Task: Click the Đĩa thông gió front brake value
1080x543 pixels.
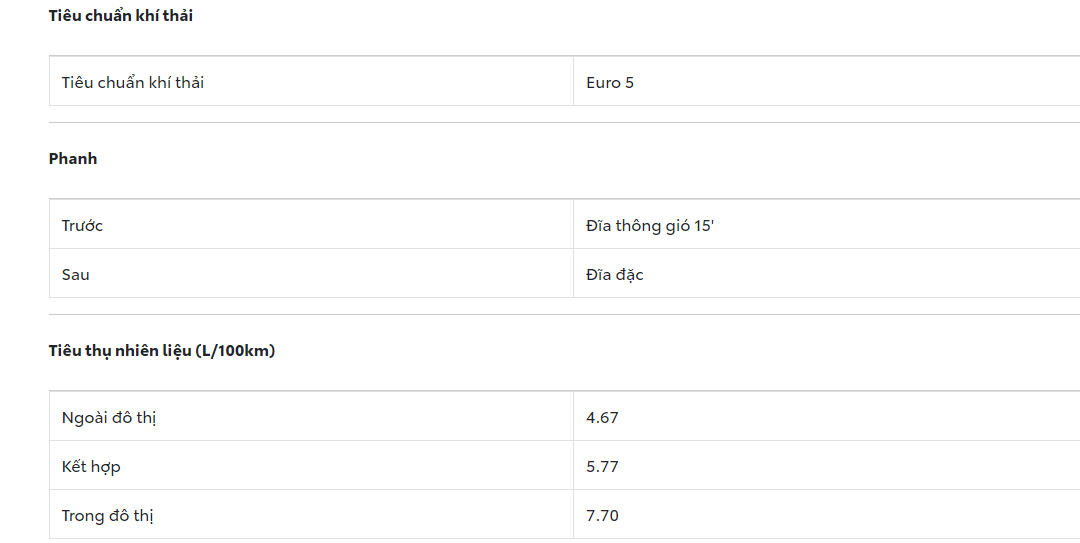Action: click(640, 226)
